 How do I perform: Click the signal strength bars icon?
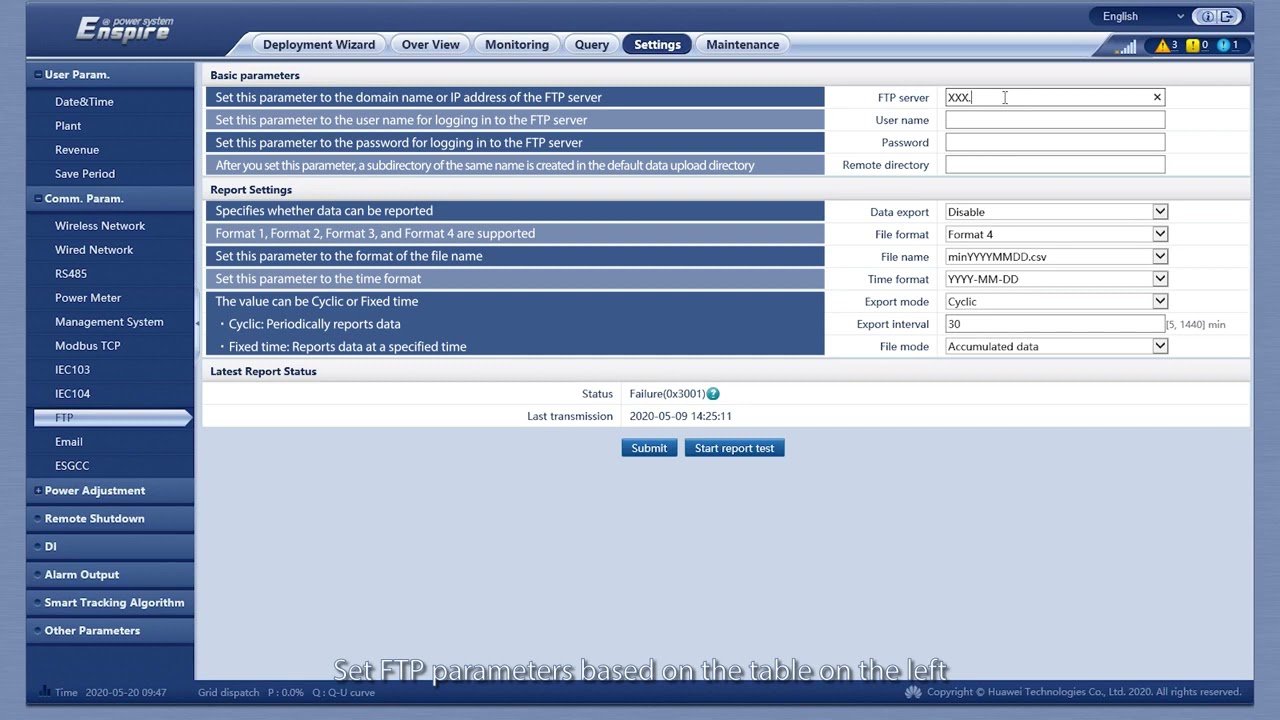pyautogui.click(x=1127, y=46)
